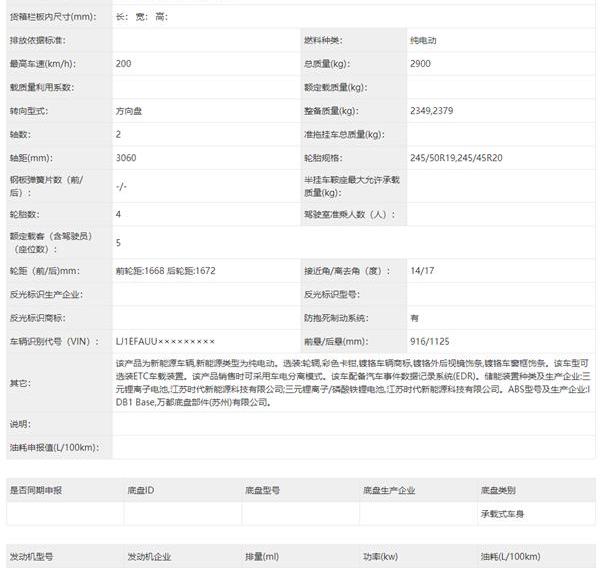Select the 排量(ml) column header
This screenshot has height=568, width=600.
coord(262,557)
